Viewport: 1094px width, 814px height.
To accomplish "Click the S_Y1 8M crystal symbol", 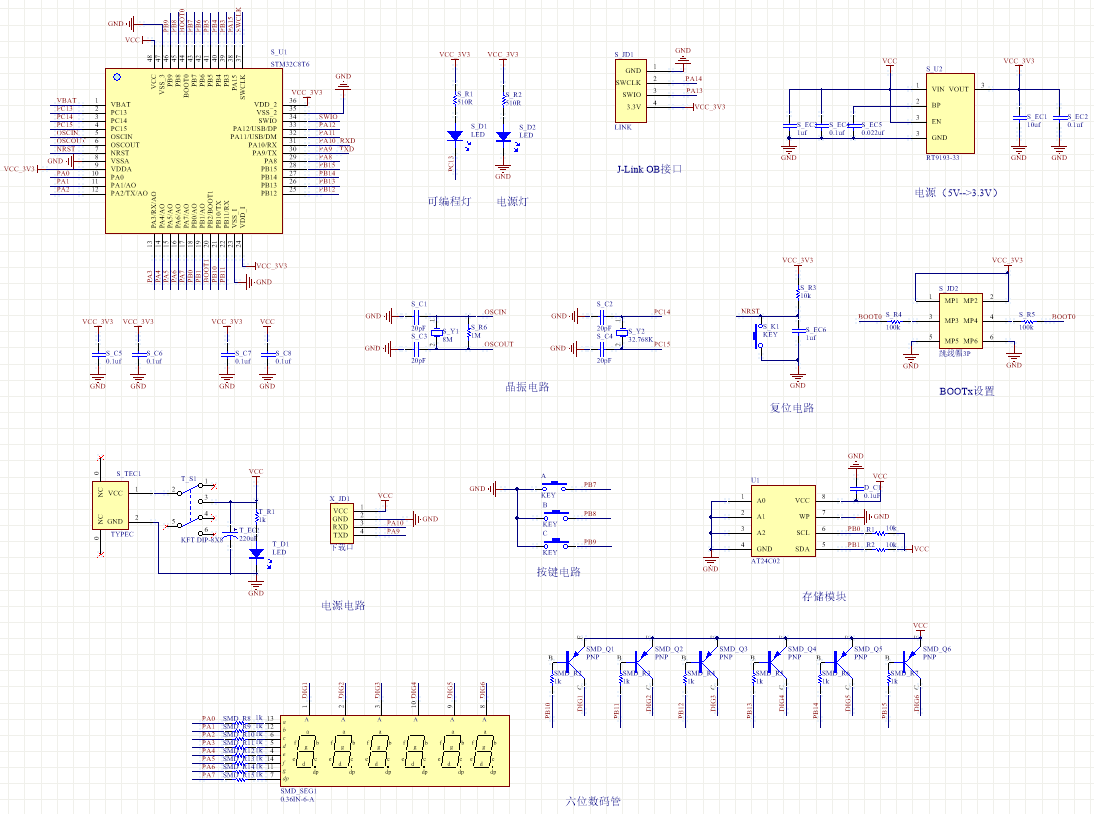I will click(437, 332).
